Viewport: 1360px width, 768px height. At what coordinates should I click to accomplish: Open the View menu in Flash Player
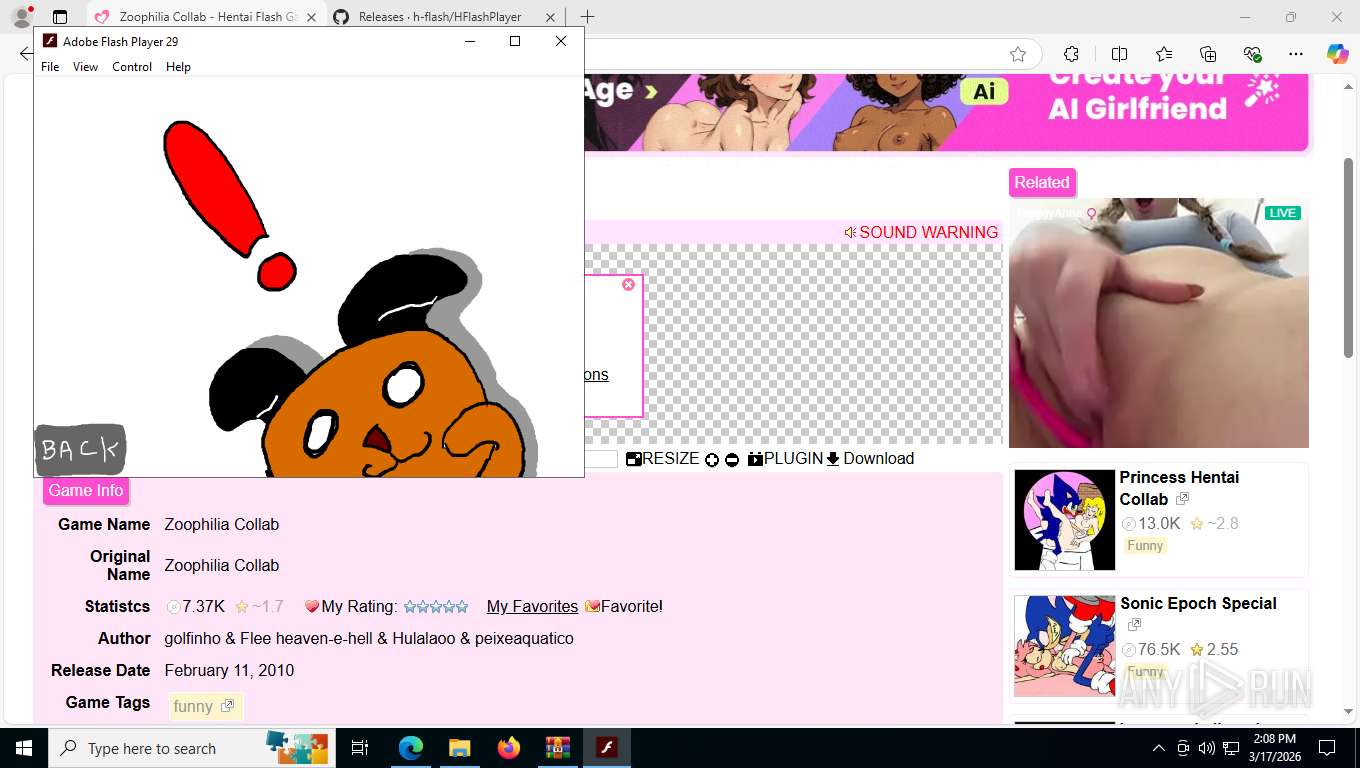click(85, 67)
